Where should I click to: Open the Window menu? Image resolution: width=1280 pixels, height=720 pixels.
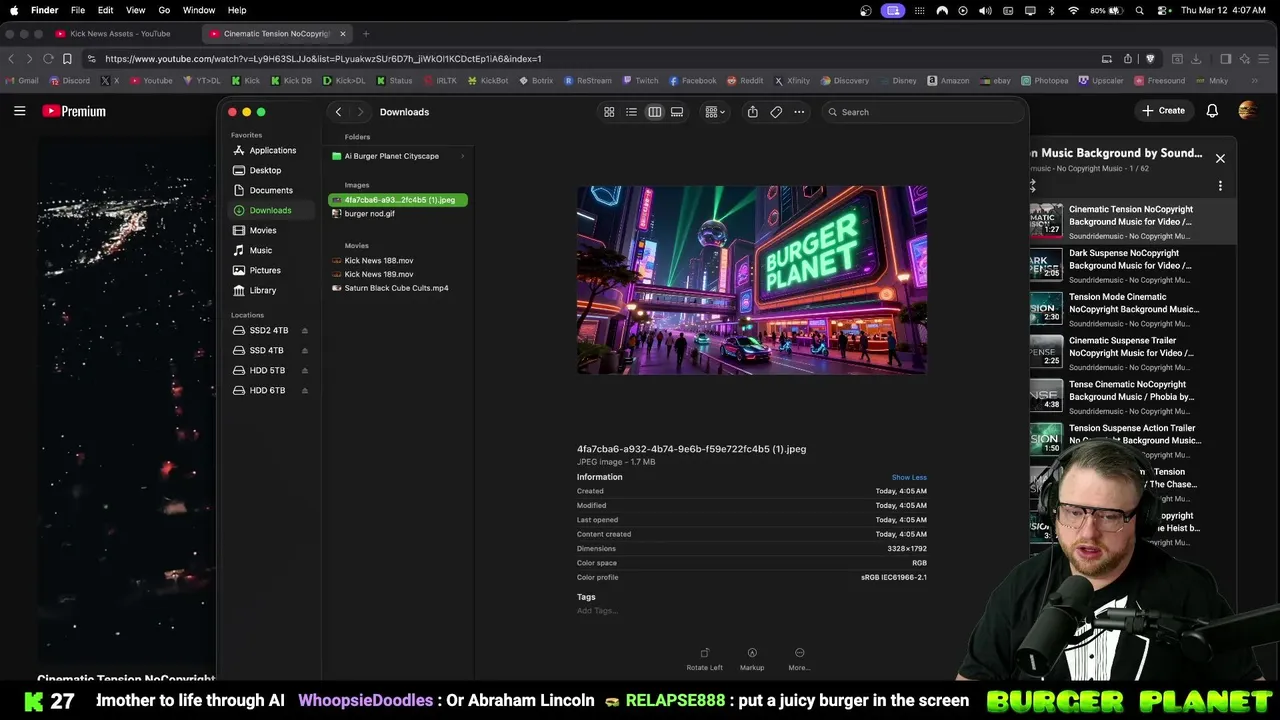click(x=199, y=10)
